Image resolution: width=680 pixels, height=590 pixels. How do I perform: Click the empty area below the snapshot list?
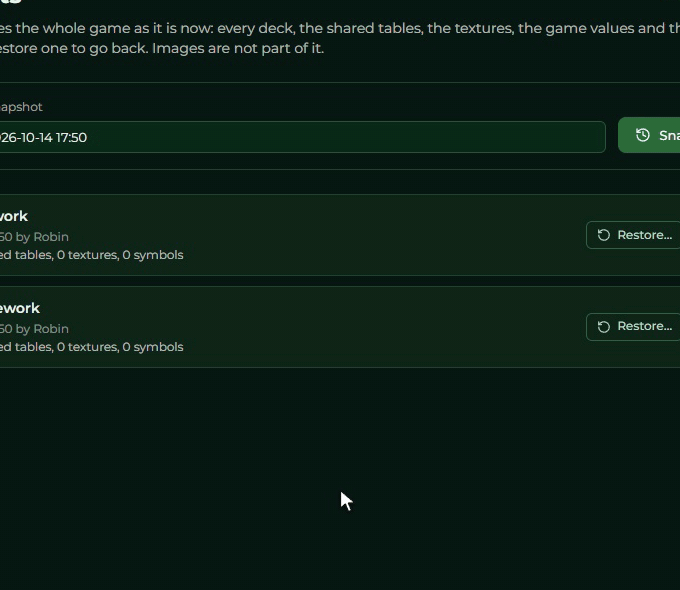click(x=340, y=477)
